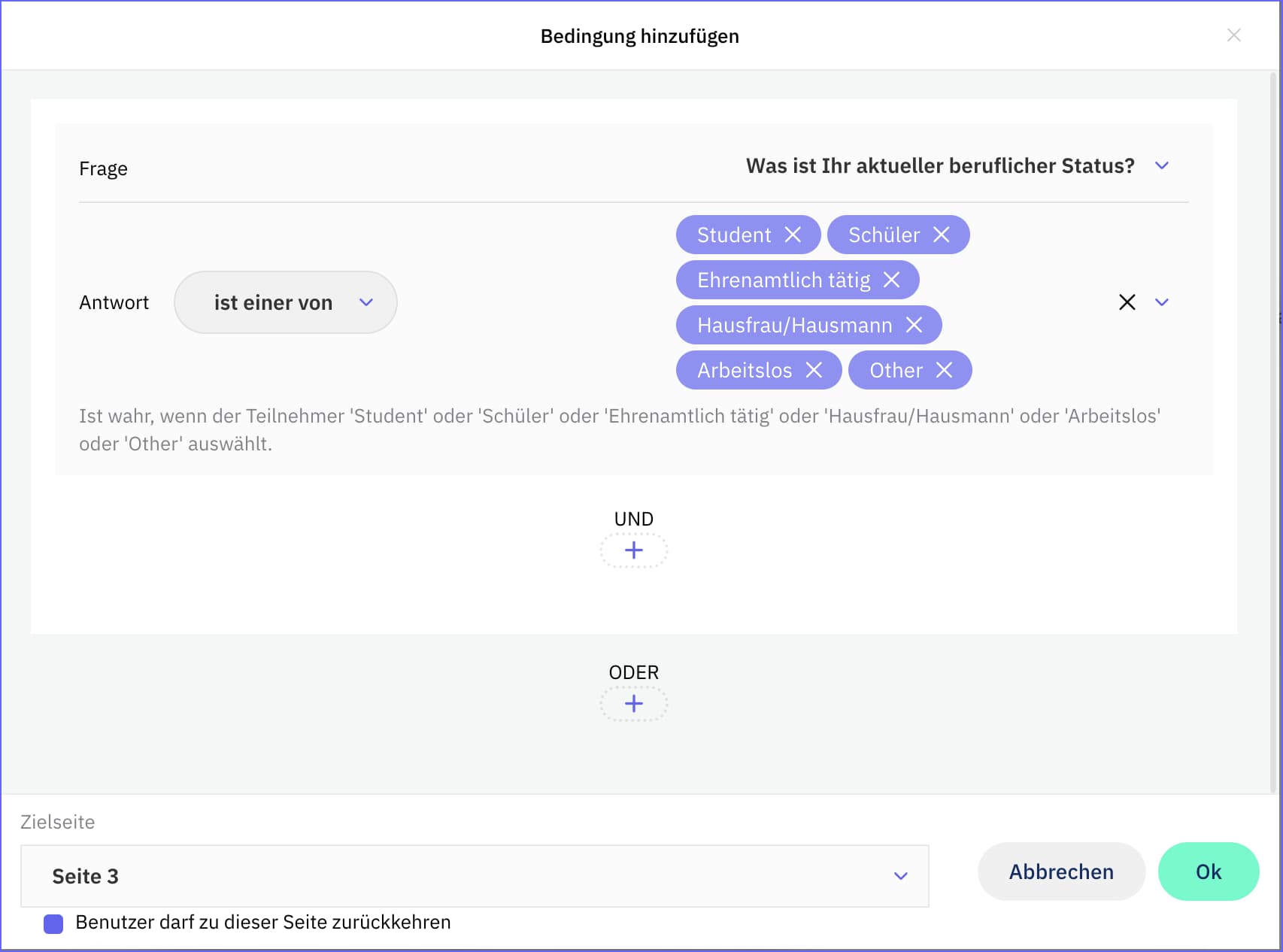Add an UND condition with plus

(634, 550)
